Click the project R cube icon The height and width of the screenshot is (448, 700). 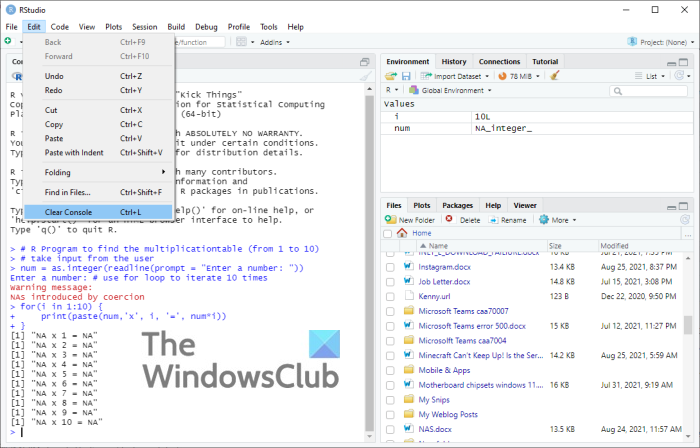pyautogui.click(x=632, y=41)
